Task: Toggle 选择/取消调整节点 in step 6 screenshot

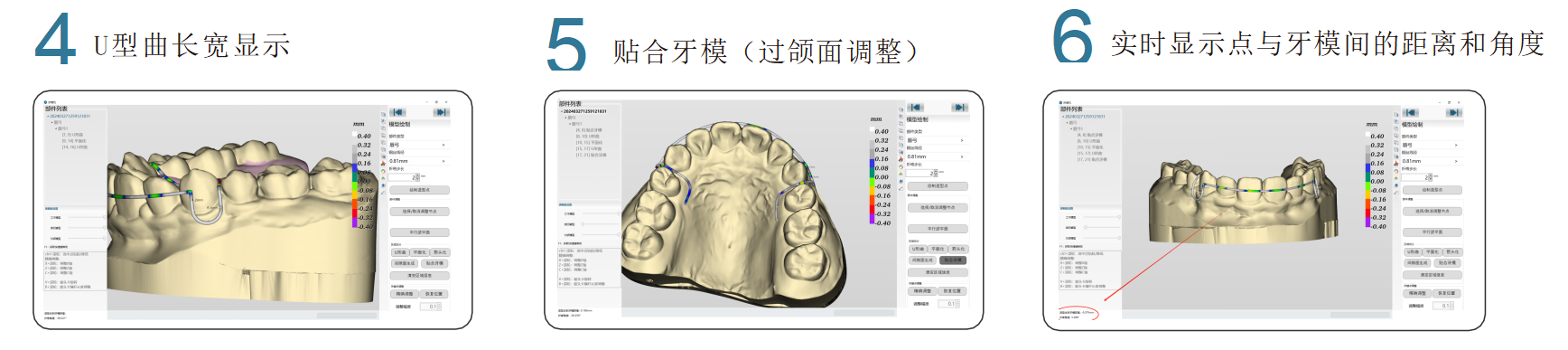Action: tap(1432, 212)
